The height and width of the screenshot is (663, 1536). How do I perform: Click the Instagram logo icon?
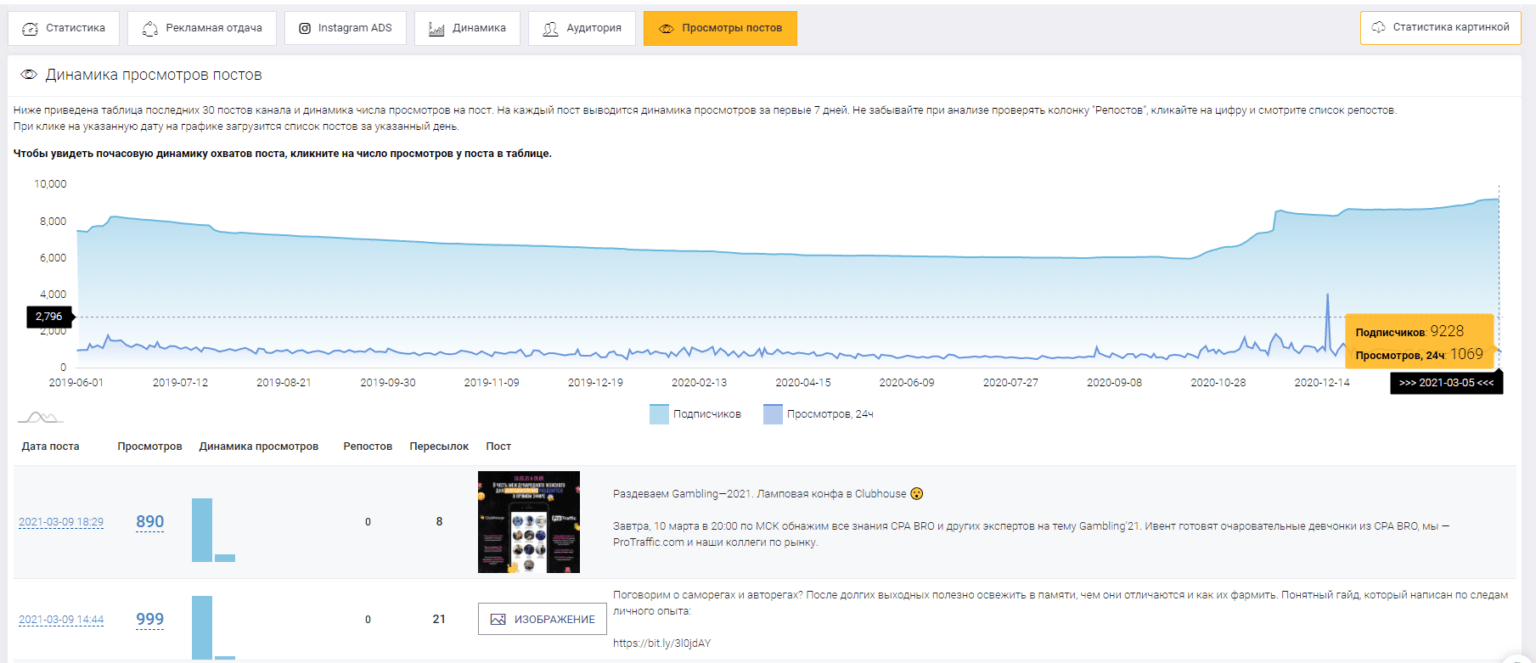(x=305, y=29)
